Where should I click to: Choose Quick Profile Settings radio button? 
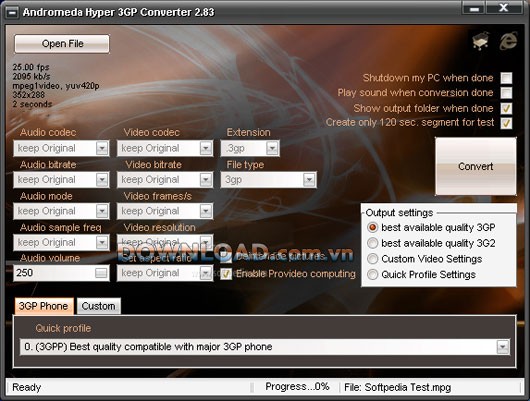point(372,274)
